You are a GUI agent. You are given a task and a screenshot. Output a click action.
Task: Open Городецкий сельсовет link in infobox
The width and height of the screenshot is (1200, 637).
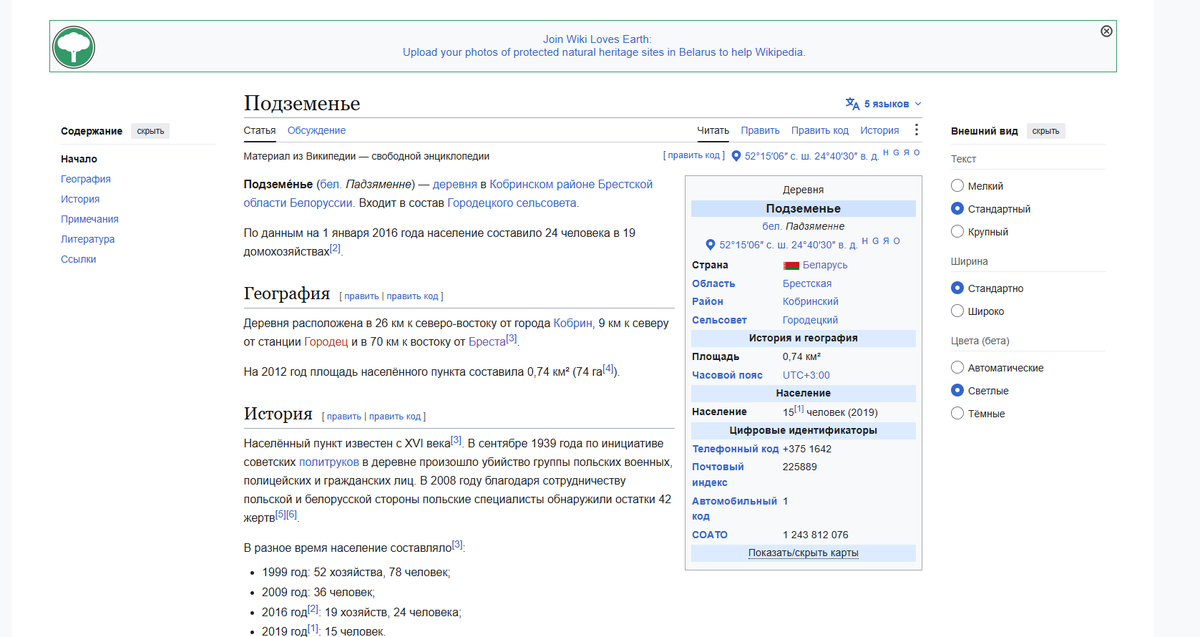tap(810, 320)
